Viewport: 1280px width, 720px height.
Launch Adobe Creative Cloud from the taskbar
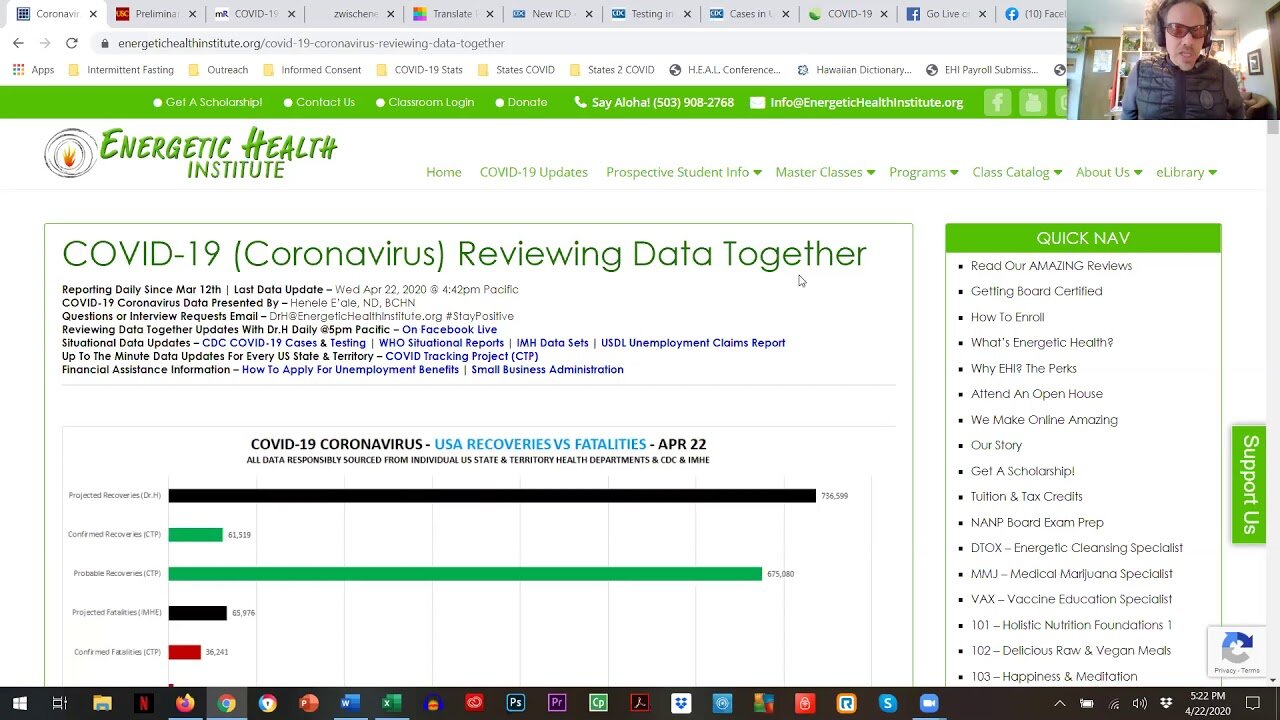474,703
